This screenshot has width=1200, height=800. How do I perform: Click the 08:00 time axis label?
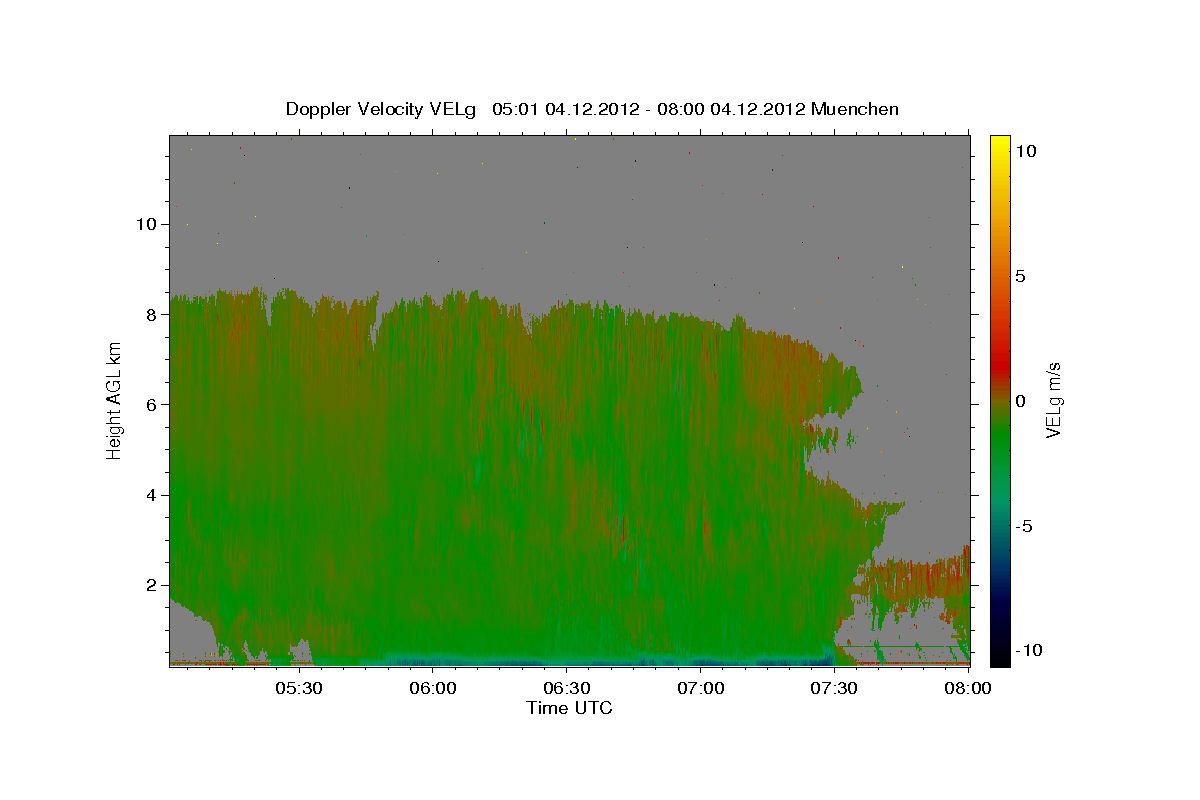969,689
